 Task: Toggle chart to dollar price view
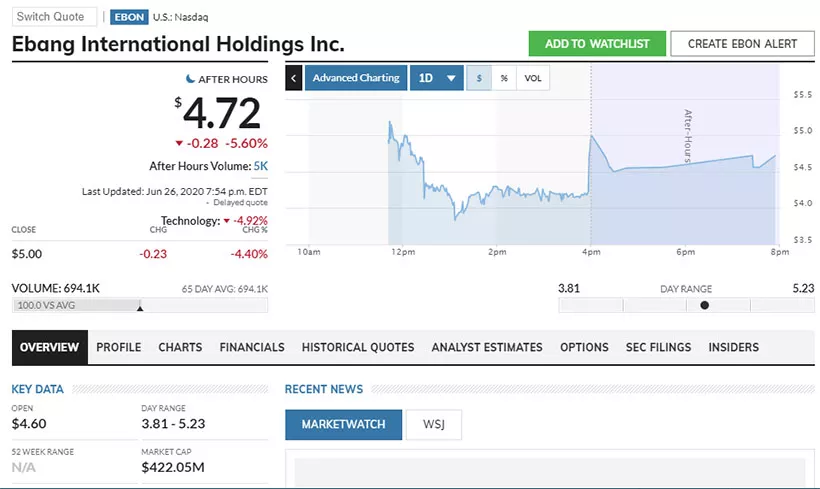[x=479, y=78]
